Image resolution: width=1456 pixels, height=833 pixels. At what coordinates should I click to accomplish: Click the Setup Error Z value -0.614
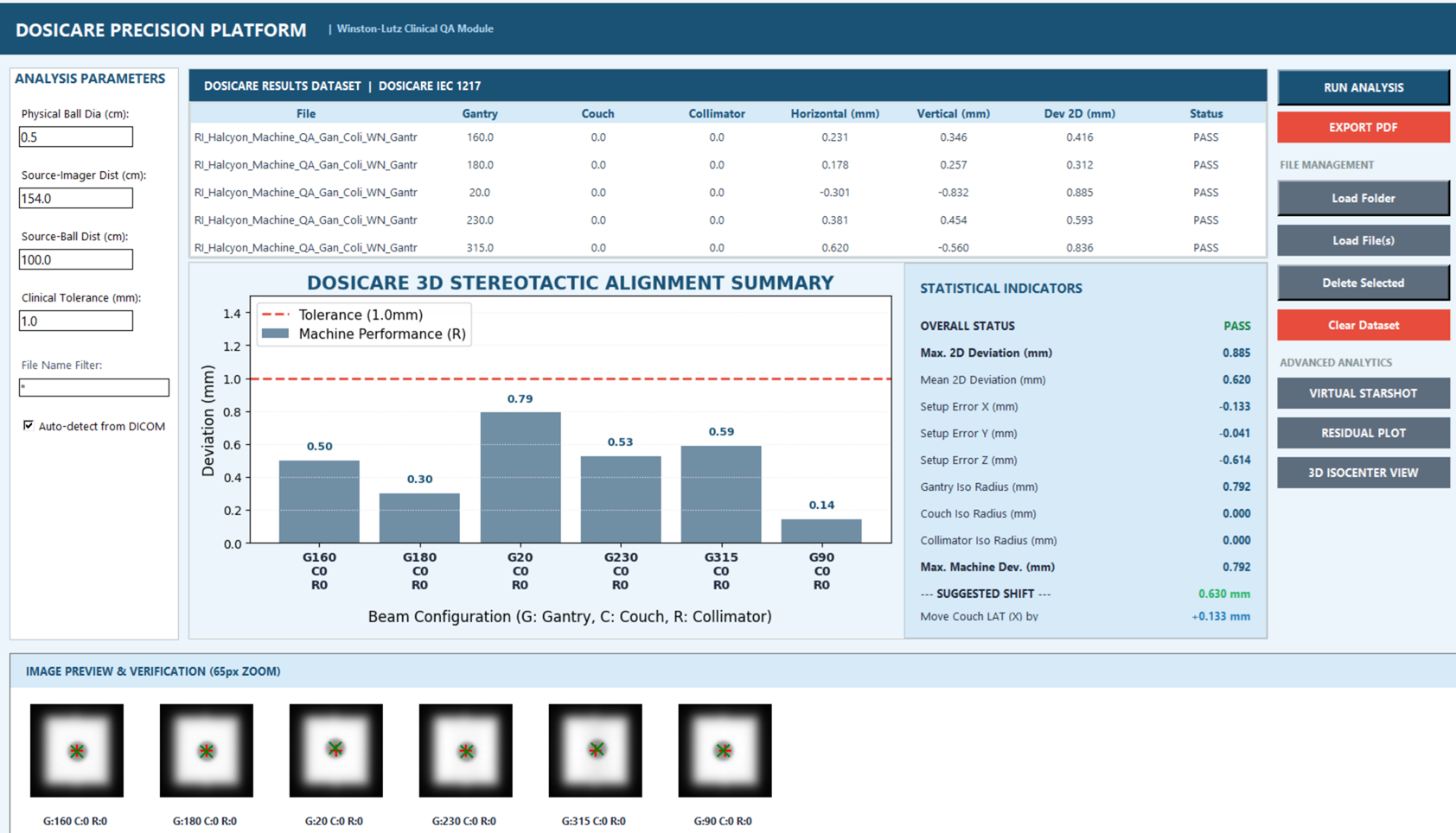point(1235,460)
